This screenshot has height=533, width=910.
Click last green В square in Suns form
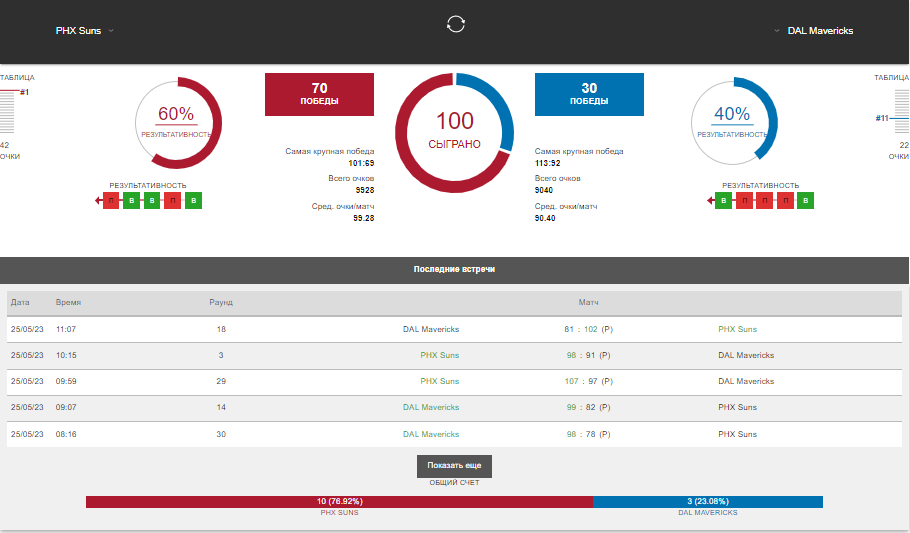[x=194, y=201]
